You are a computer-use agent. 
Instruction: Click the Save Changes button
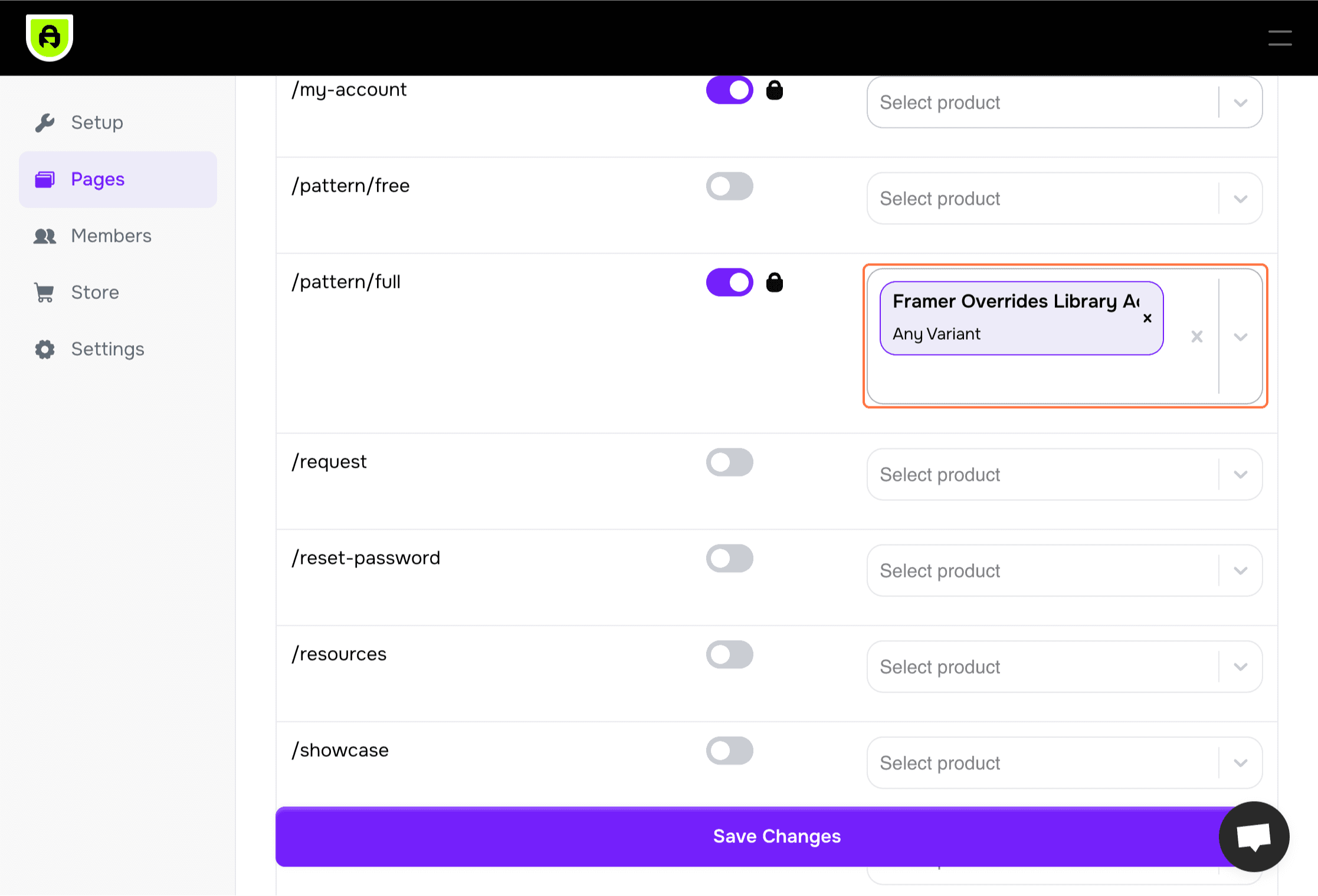pyautogui.click(x=776, y=836)
